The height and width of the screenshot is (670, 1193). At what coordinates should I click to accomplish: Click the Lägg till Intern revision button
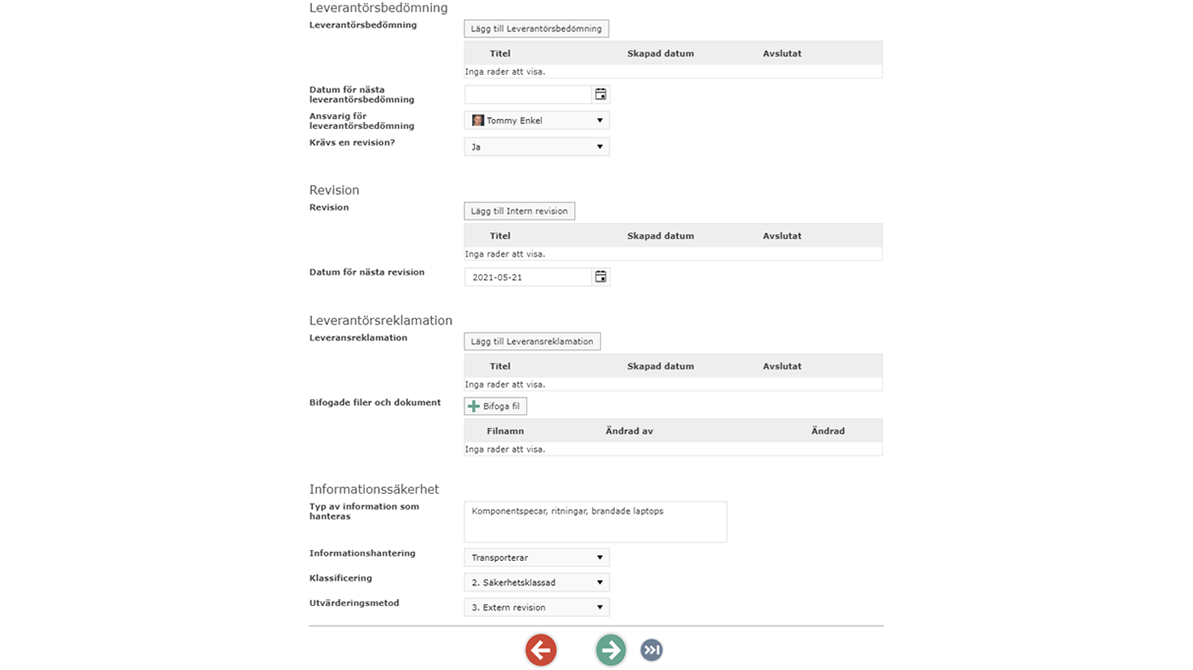tap(519, 211)
